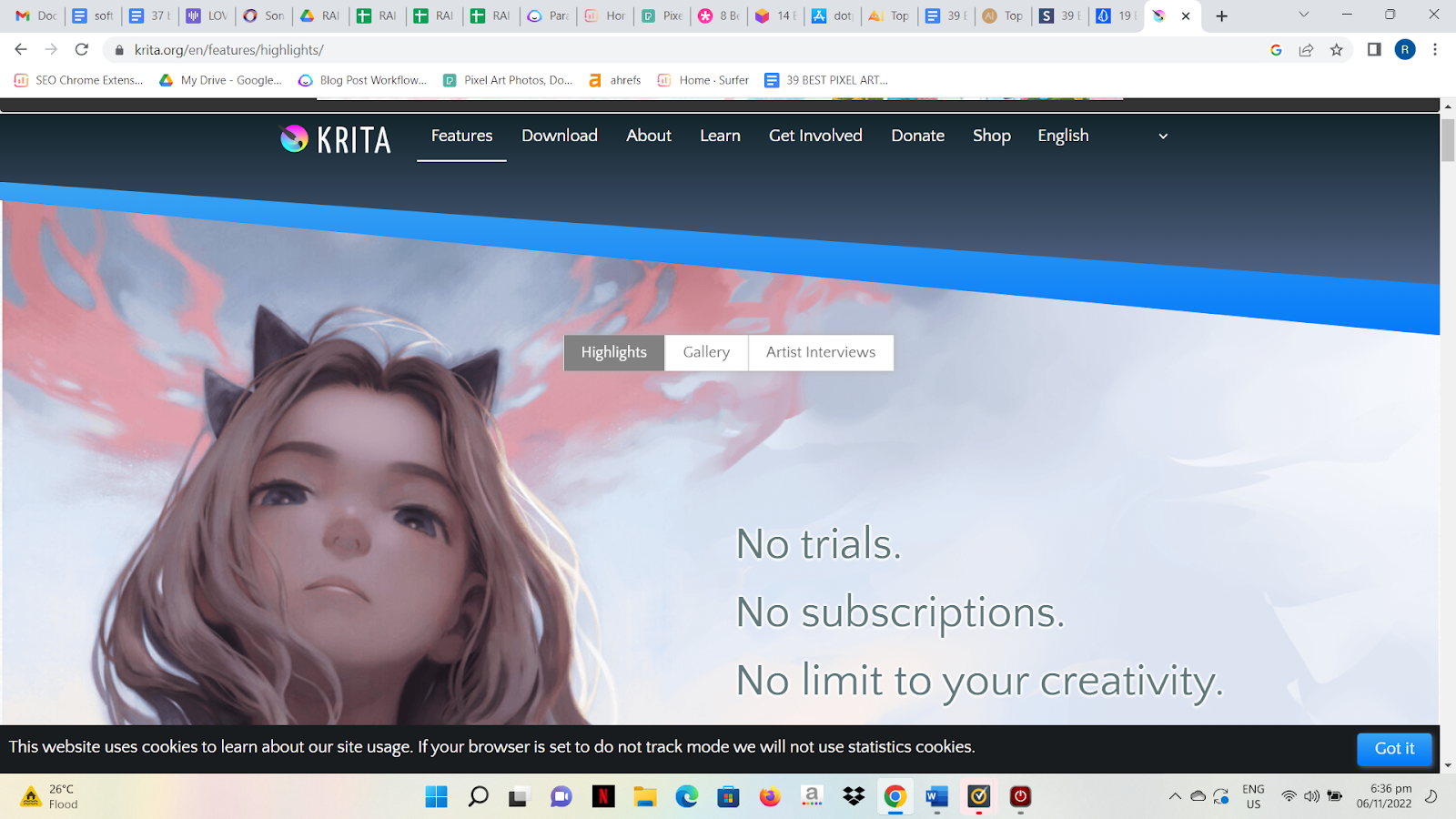
Task: Open the ENG US language switcher
Action: click(x=1253, y=797)
